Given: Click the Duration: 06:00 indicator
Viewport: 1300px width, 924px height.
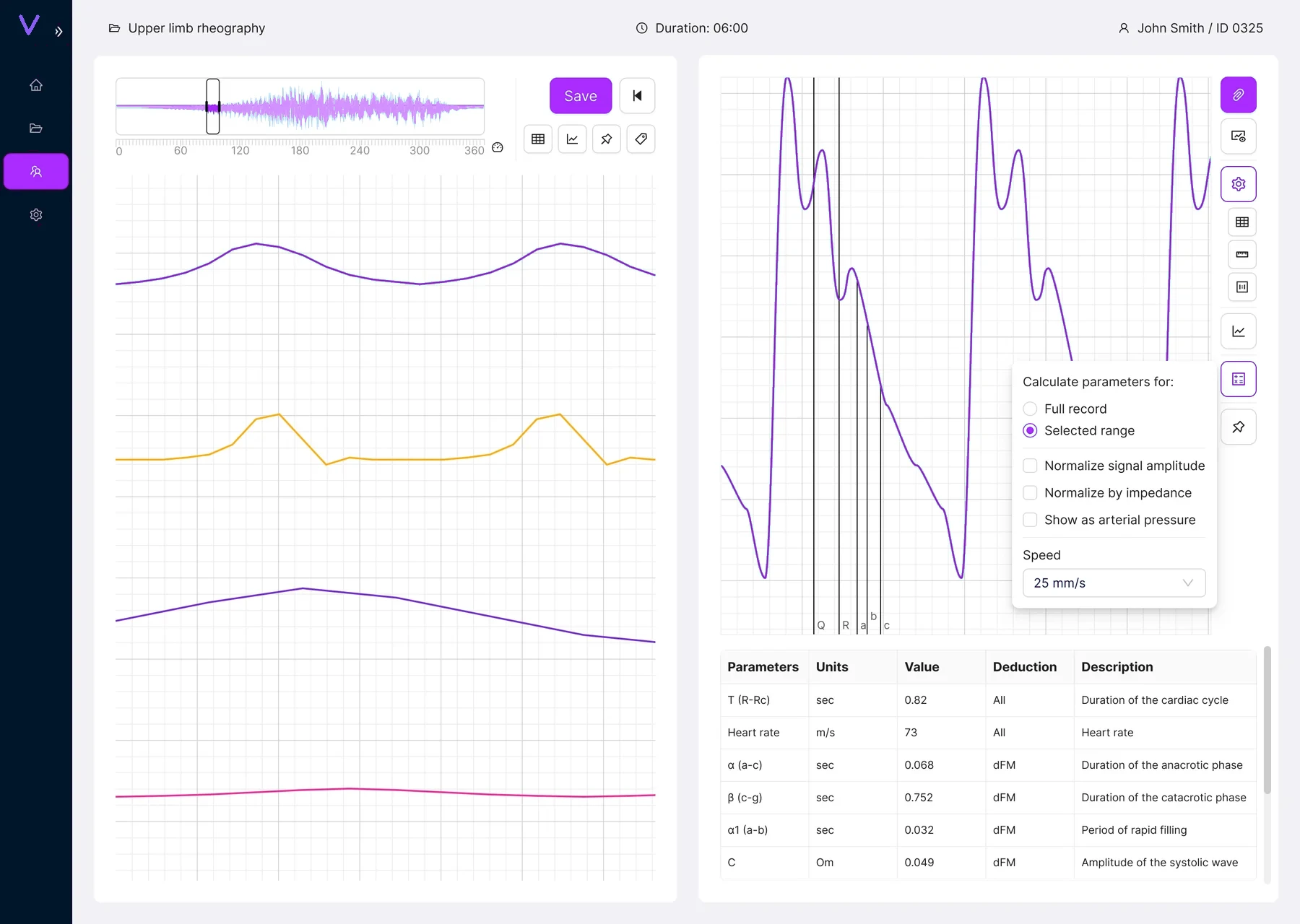Looking at the screenshot, I should tap(692, 28).
